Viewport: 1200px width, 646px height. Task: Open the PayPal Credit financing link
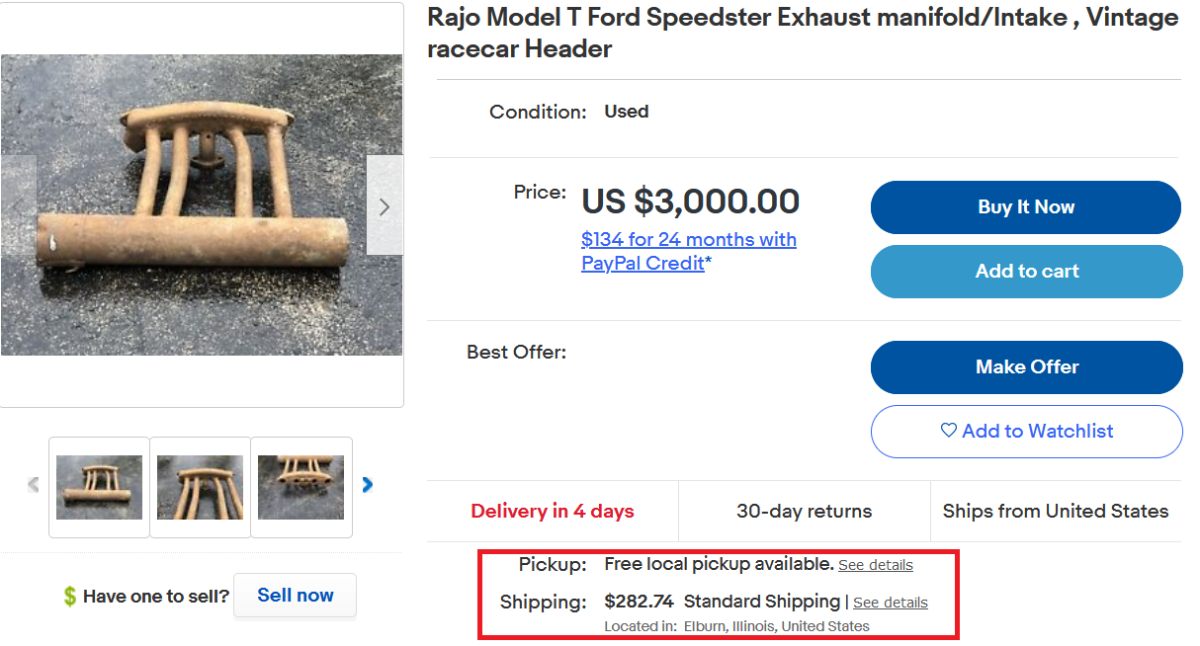coord(688,251)
